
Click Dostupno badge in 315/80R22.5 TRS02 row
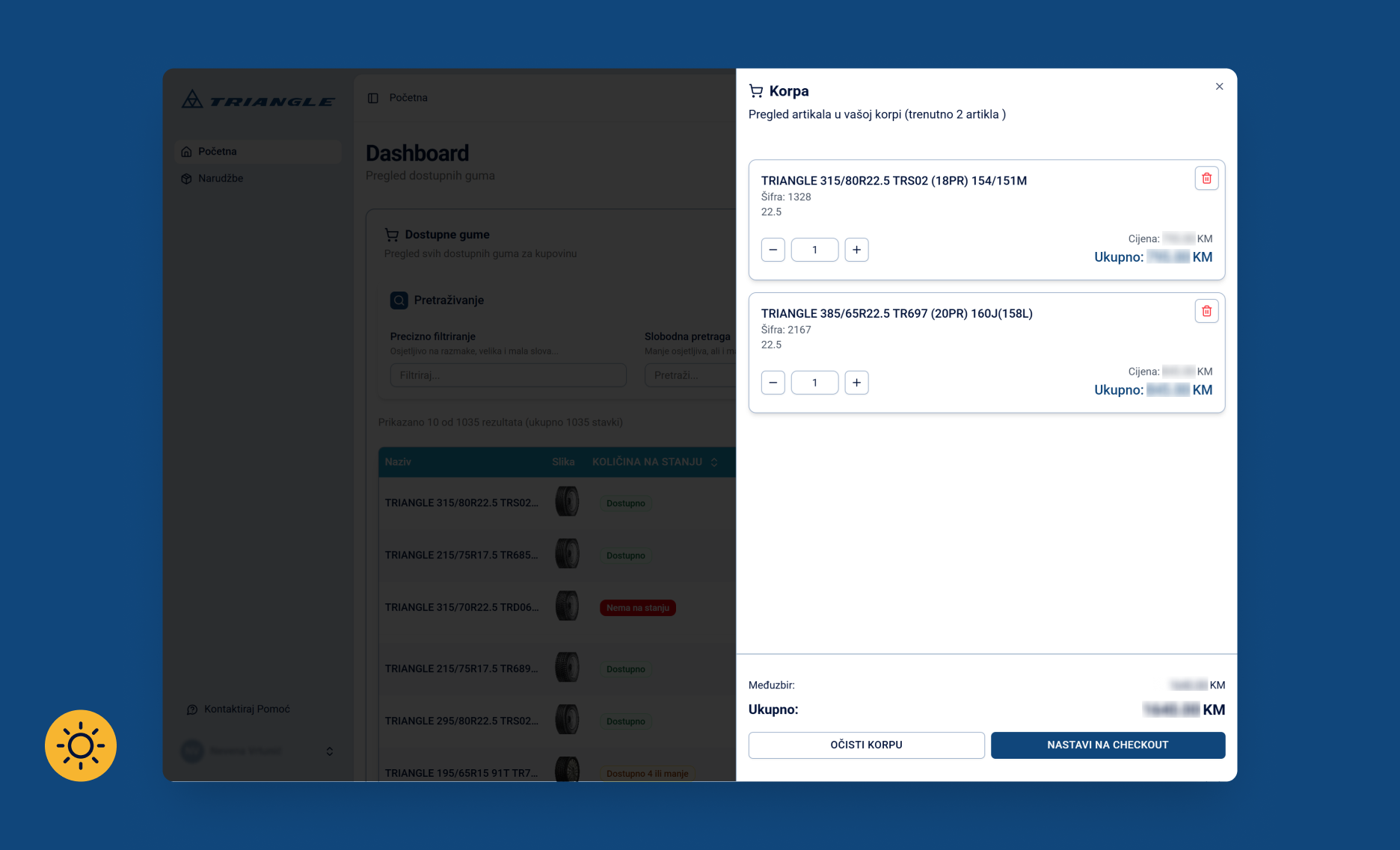pyautogui.click(x=626, y=503)
